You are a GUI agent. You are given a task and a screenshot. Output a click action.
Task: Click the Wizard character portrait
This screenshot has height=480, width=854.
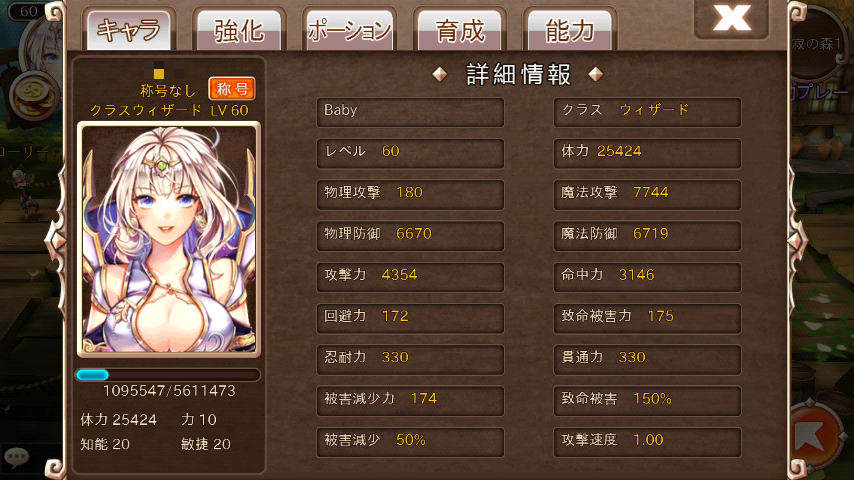click(169, 240)
